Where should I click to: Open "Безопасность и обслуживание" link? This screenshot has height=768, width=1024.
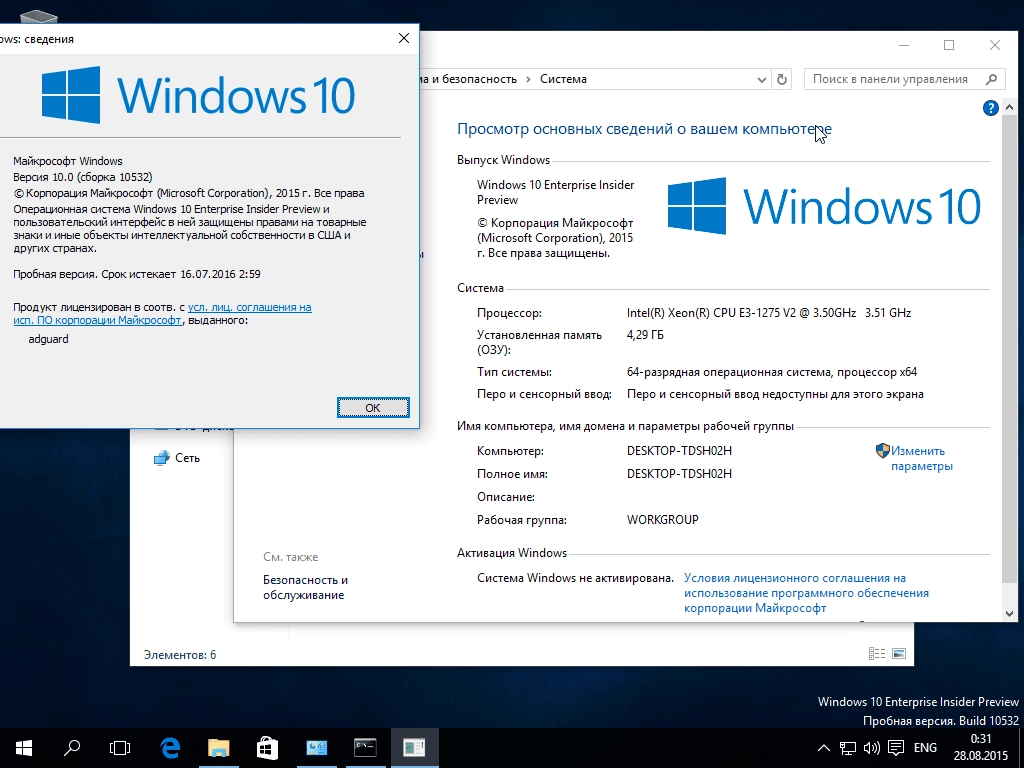305,587
